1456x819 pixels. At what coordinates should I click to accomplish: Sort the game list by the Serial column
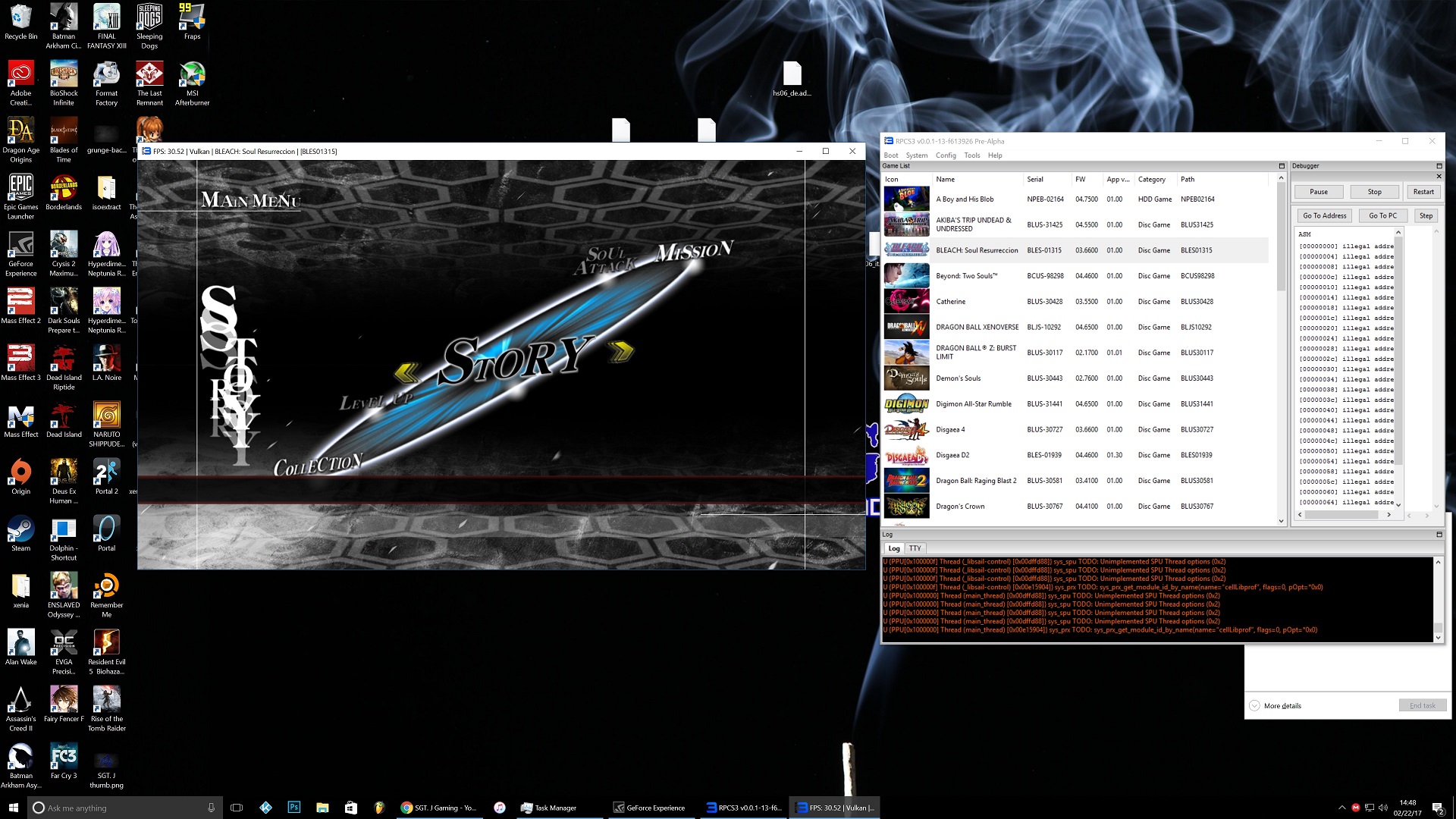click(1035, 180)
